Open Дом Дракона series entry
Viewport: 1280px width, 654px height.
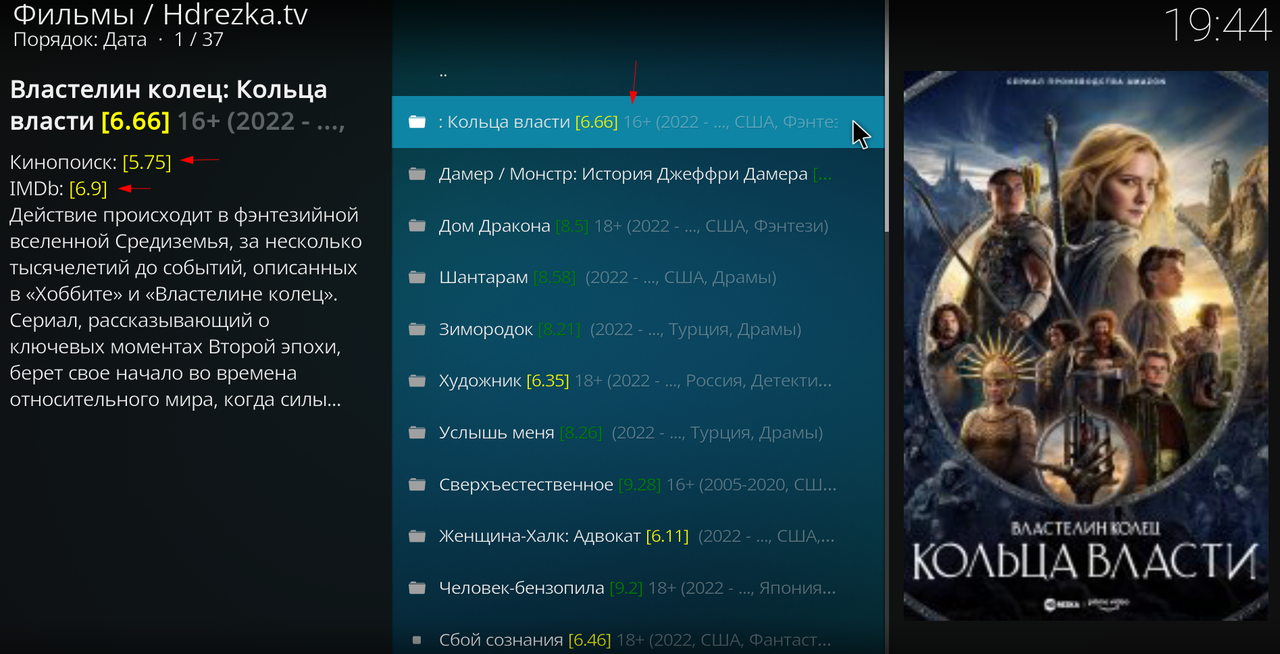tap(638, 226)
